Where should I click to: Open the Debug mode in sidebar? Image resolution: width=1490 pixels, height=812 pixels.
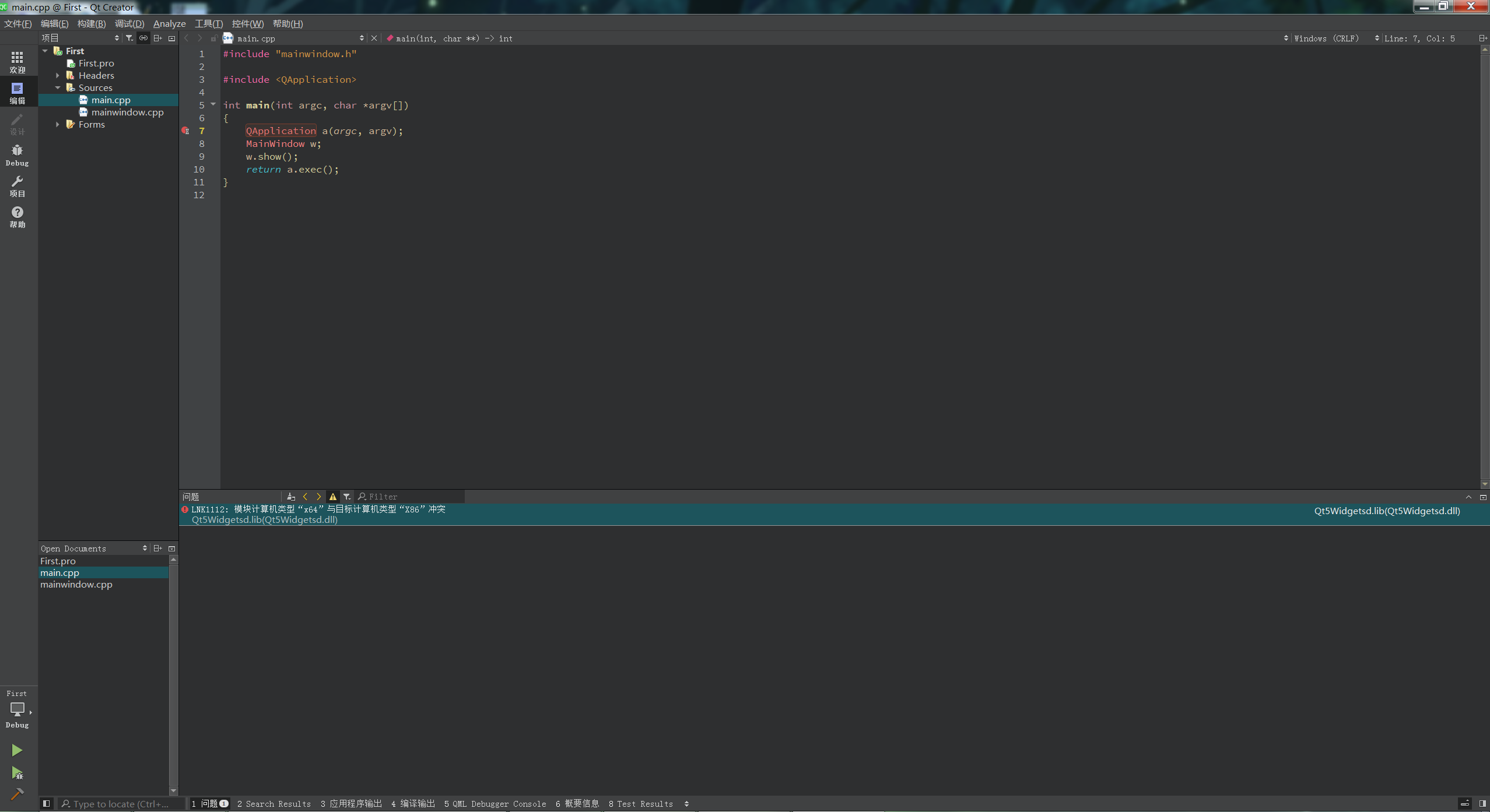click(x=17, y=155)
